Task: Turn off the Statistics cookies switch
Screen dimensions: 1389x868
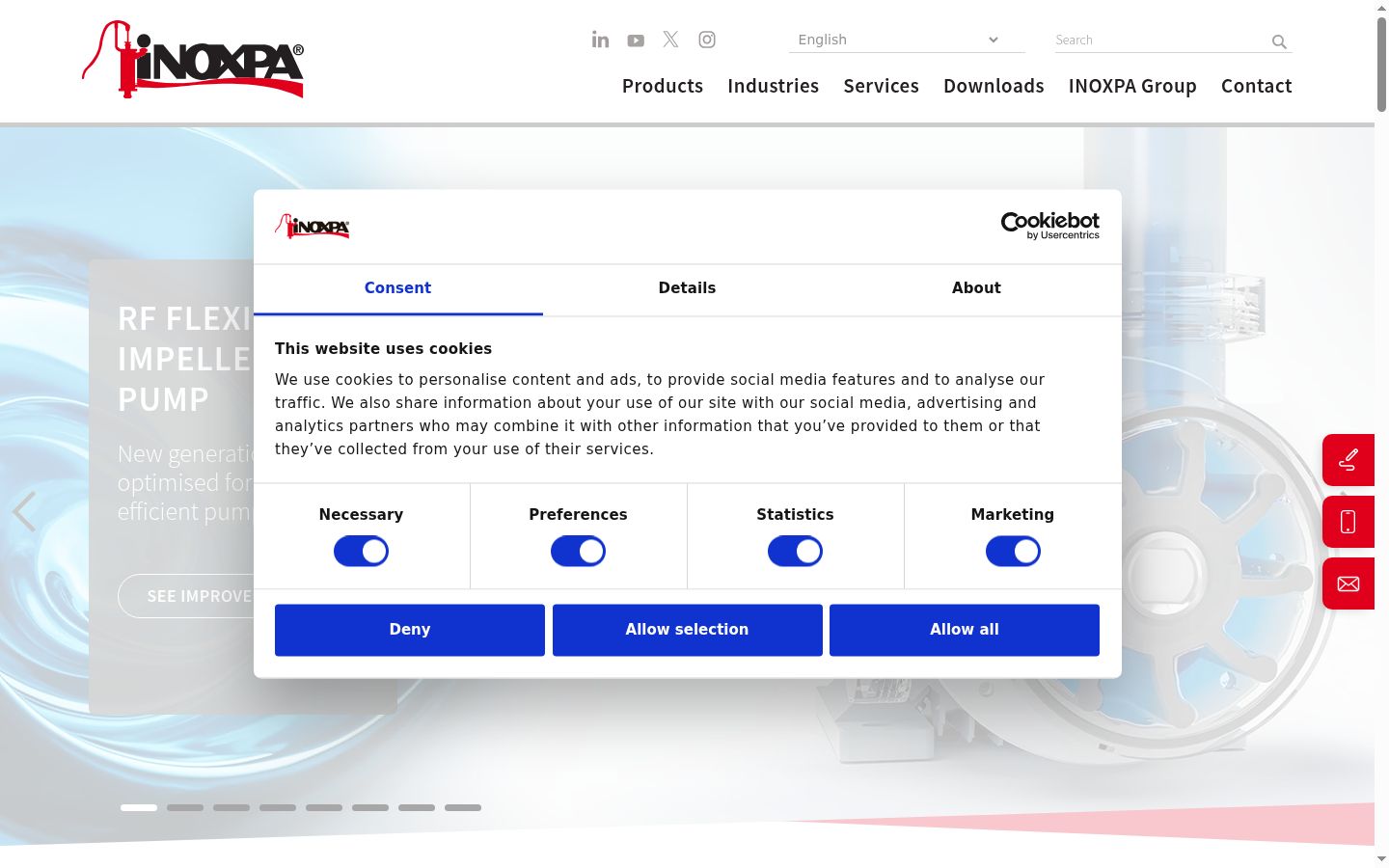Action: tap(795, 552)
